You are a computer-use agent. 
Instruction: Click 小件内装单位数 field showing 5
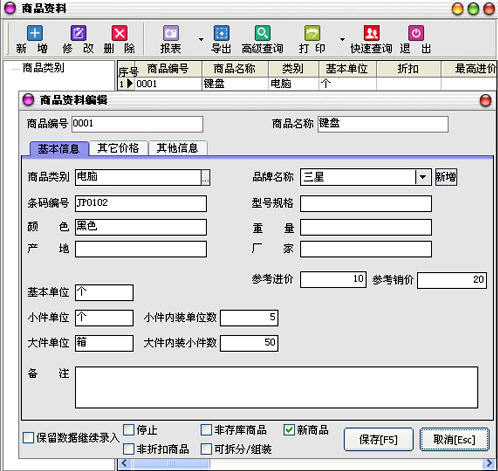249,318
